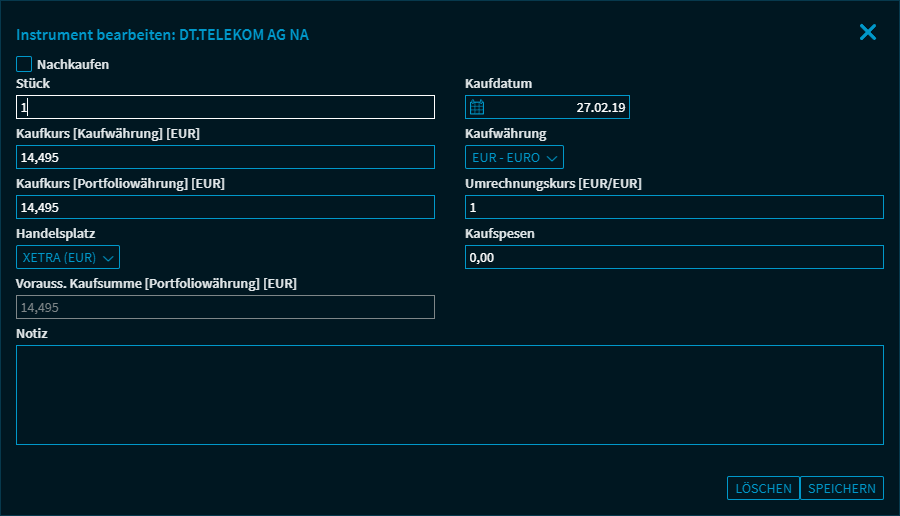Click the Kaufkurs [Portfoliowährung] price field

(225, 207)
